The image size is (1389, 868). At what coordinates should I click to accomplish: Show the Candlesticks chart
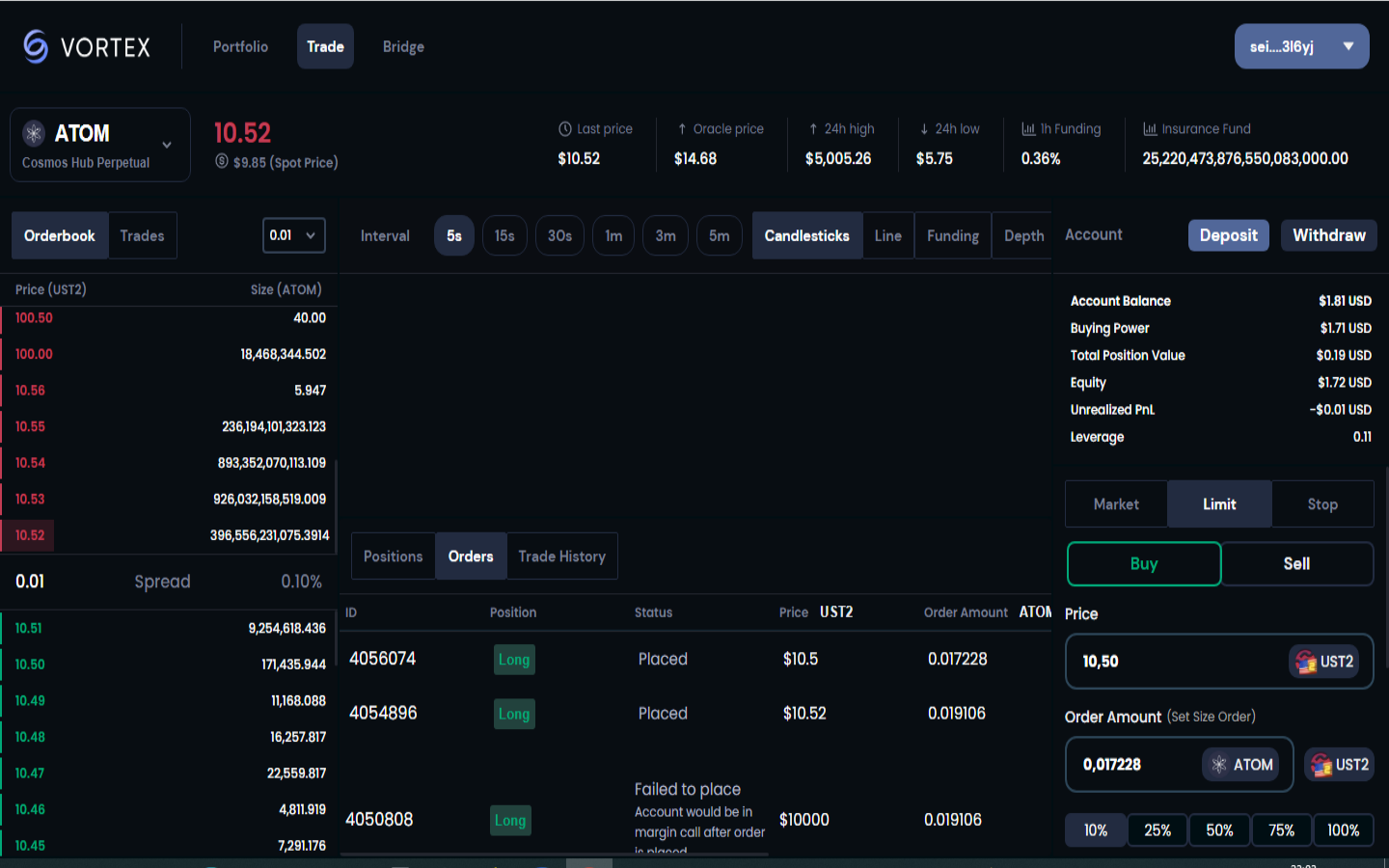[807, 235]
